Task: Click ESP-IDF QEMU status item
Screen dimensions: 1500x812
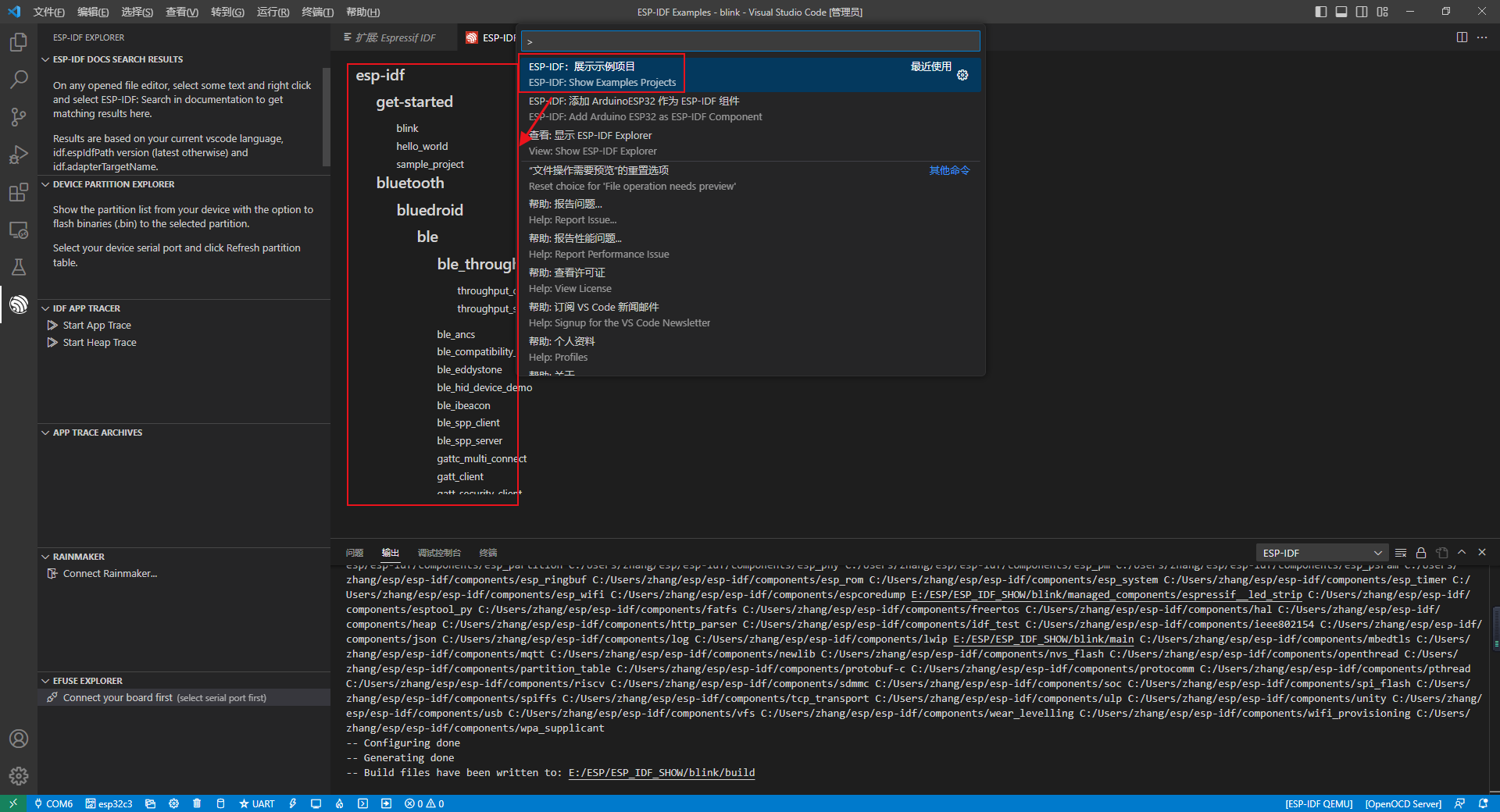Action: 1319,803
